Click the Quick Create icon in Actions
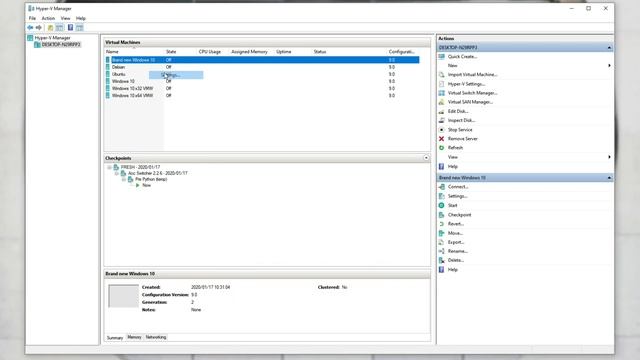 (442, 56)
